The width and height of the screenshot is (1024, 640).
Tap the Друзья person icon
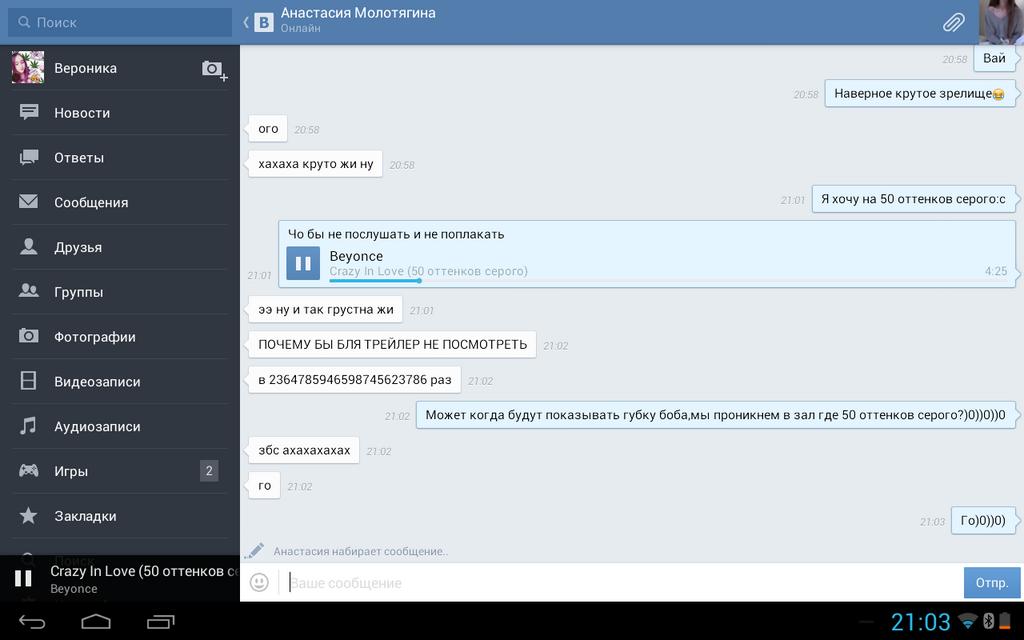[x=29, y=246]
